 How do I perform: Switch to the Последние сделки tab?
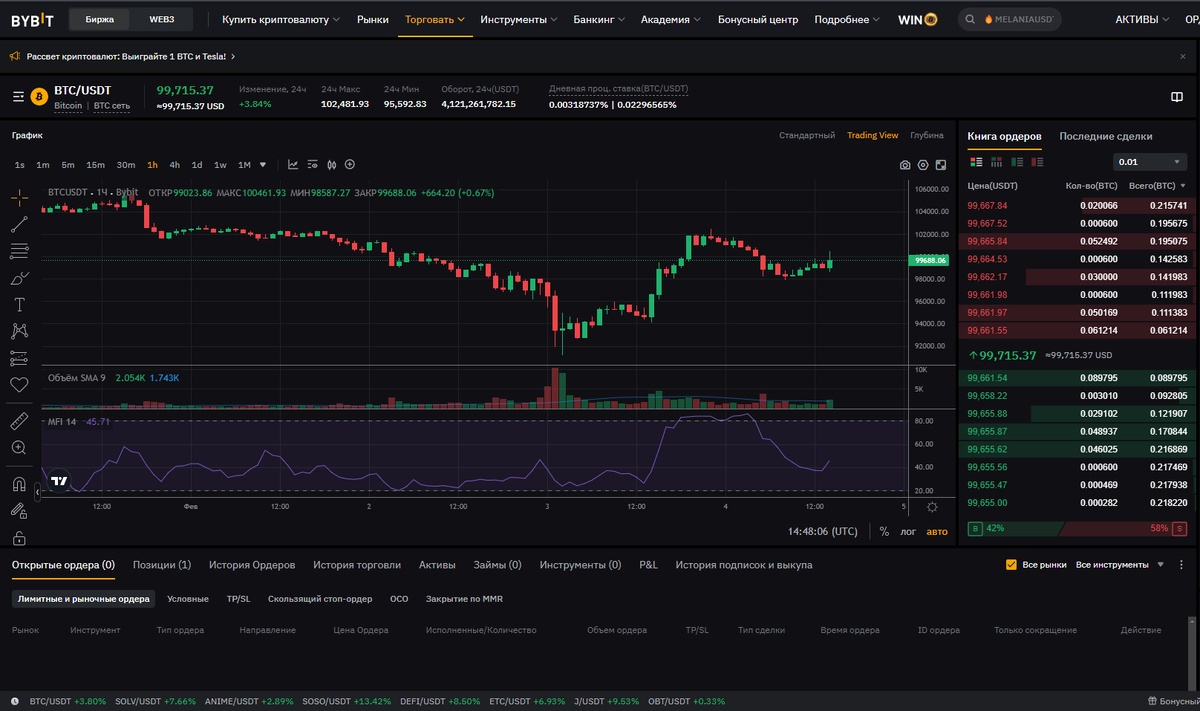(1106, 136)
